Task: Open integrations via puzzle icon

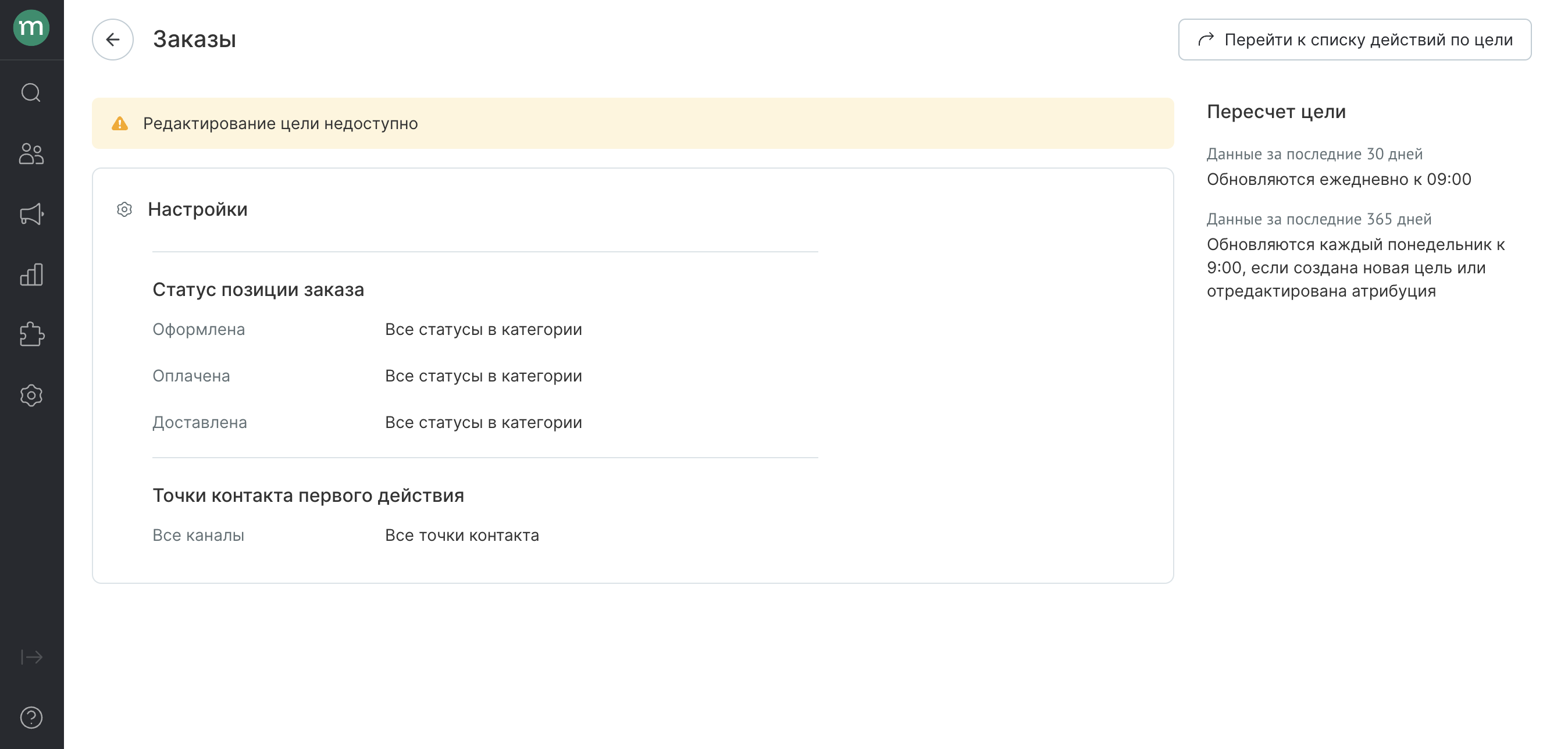Action: point(31,334)
